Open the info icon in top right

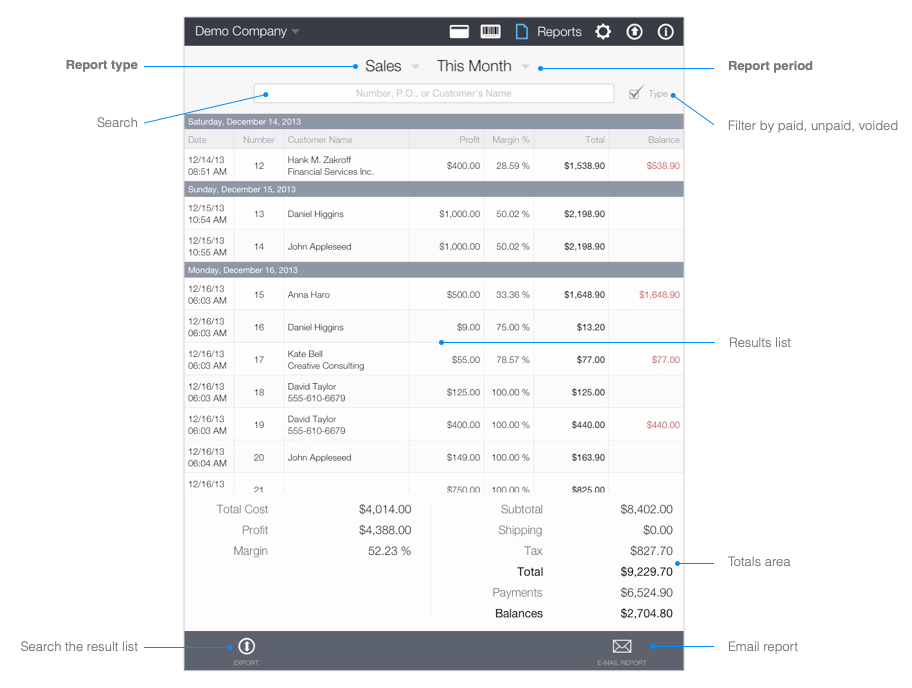[x=665, y=31]
